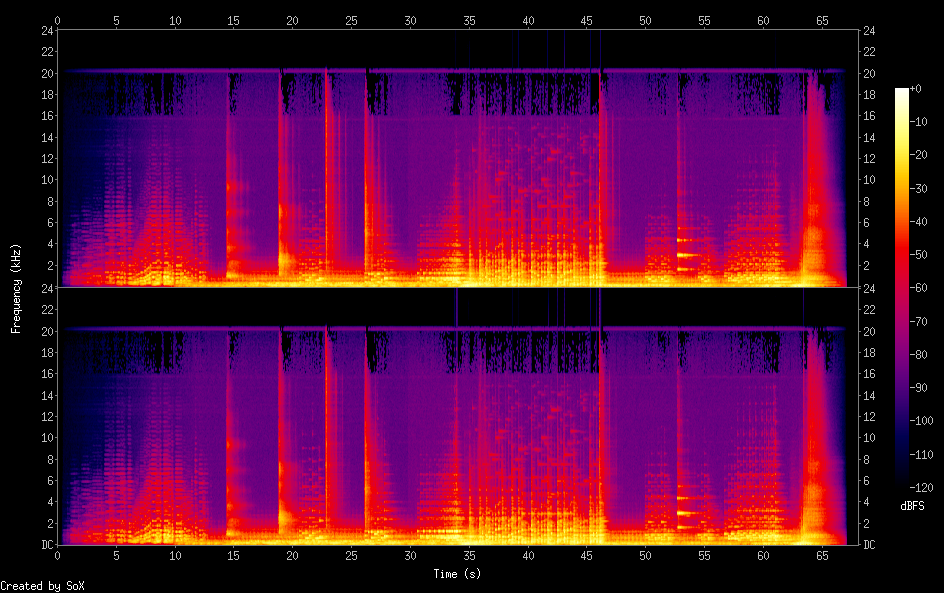This screenshot has height=593, width=944.
Task: Click the "DC" label at the bottom-right corner
Action: [x=870, y=545]
